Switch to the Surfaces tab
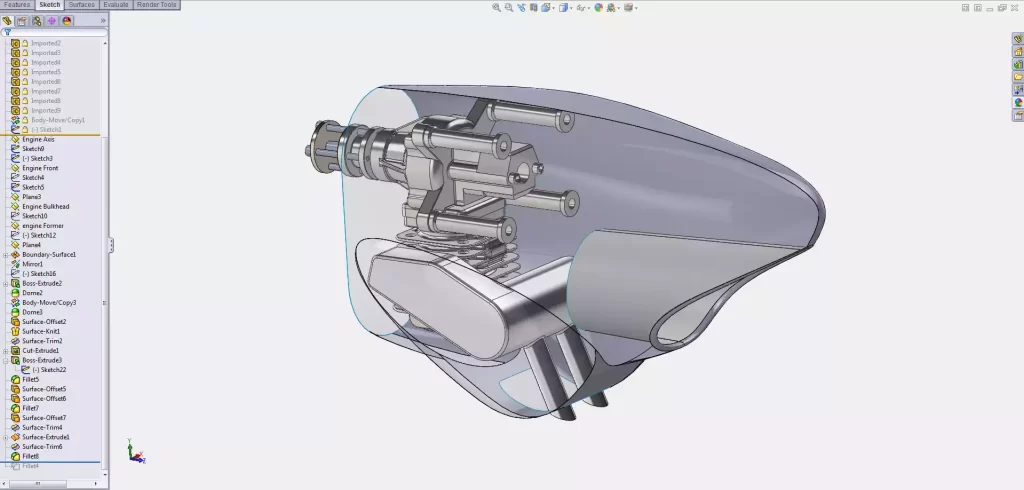This screenshot has width=1024, height=490. point(81,5)
